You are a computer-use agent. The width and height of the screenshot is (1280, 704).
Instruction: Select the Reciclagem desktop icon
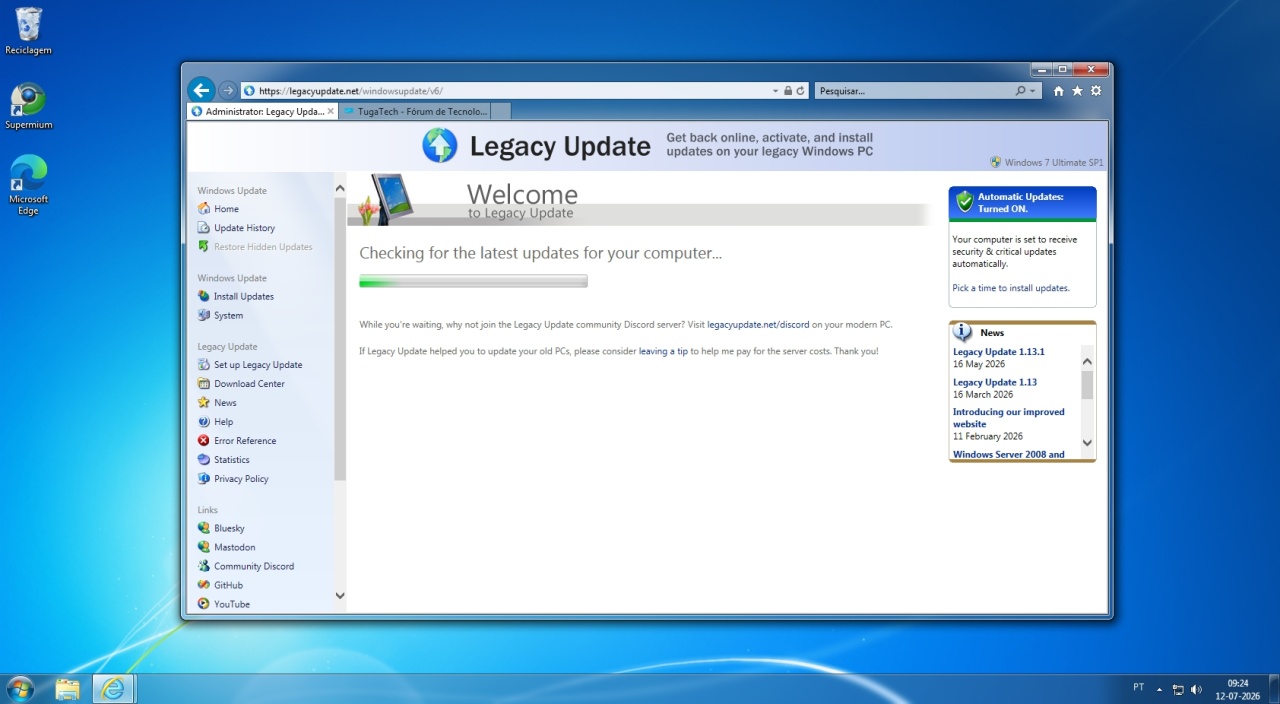[x=28, y=31]
